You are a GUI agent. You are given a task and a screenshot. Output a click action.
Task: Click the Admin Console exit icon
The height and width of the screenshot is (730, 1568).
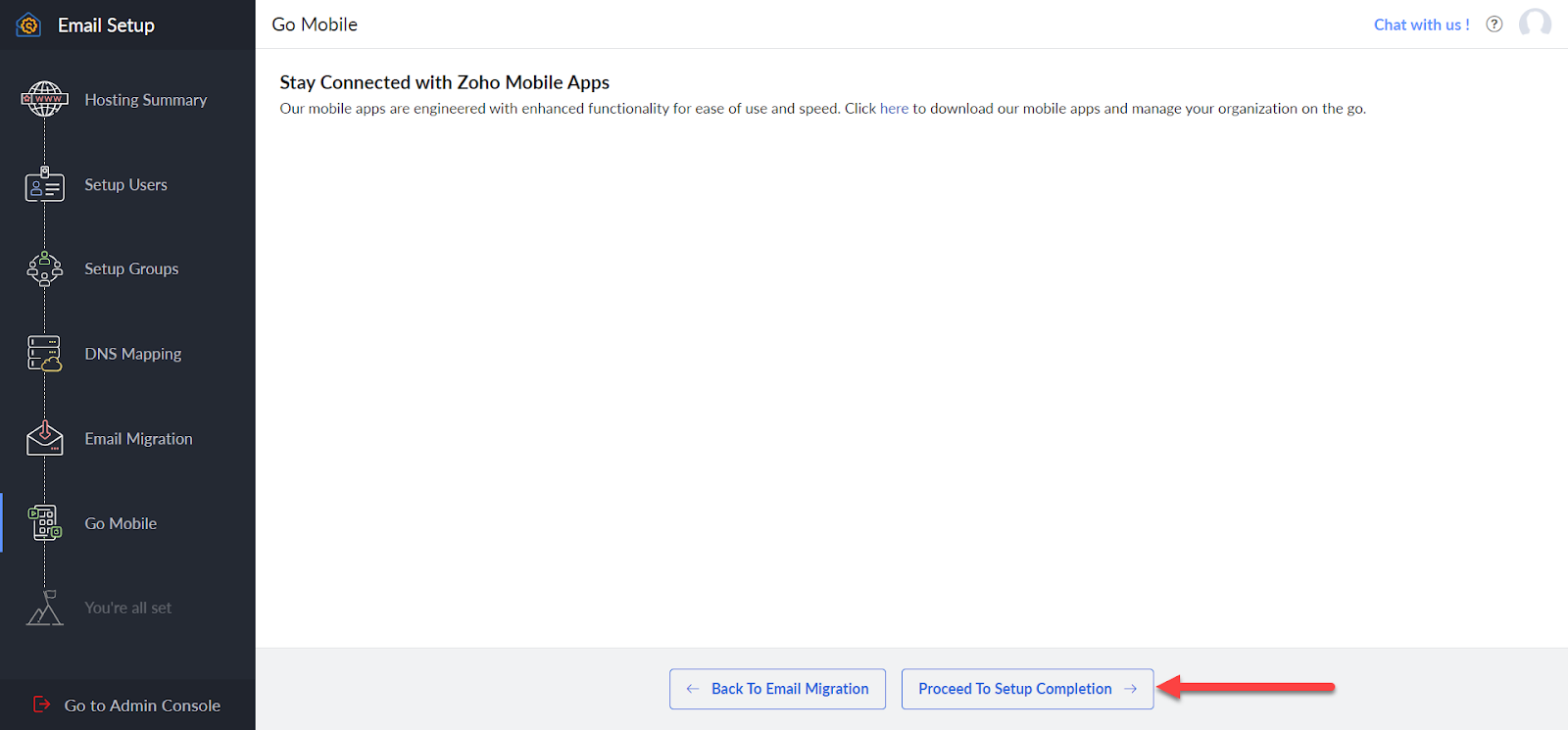pyautogui.click(x=41, y=705)
